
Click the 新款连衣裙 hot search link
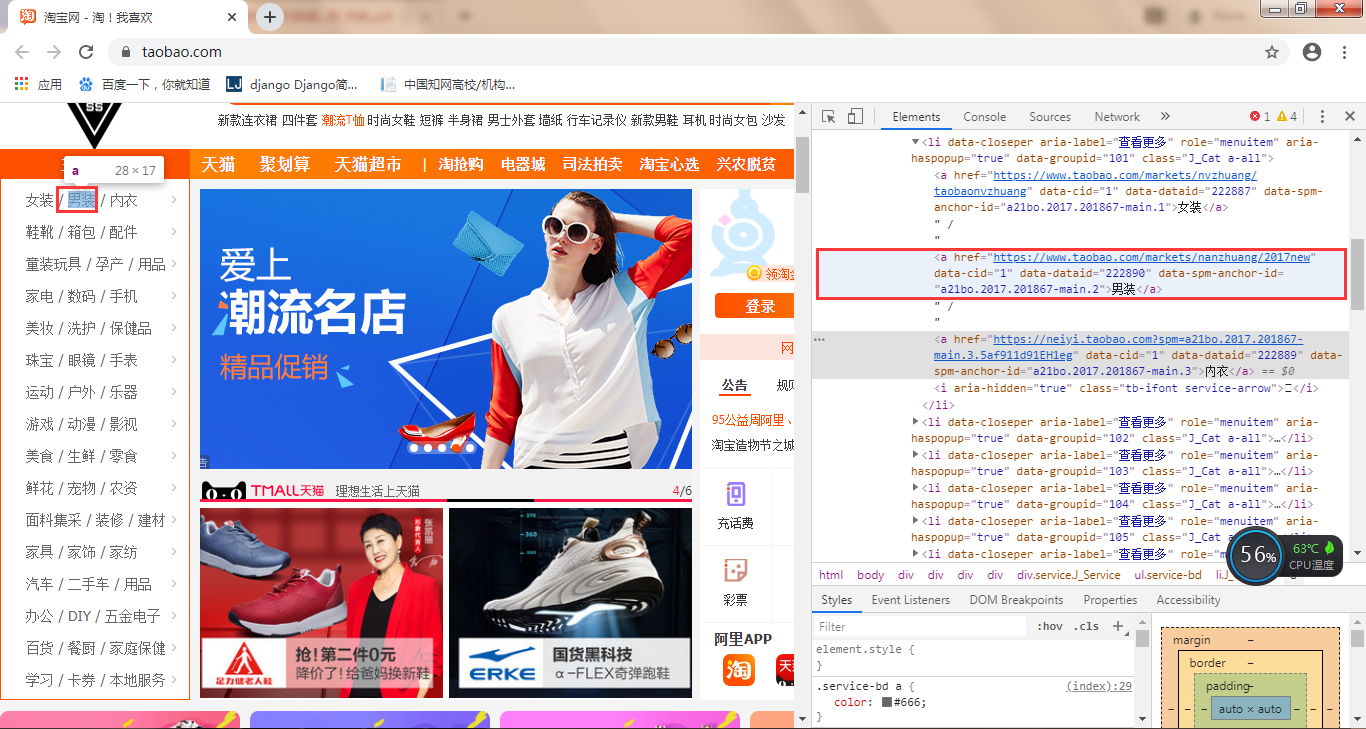click(248, 120)
